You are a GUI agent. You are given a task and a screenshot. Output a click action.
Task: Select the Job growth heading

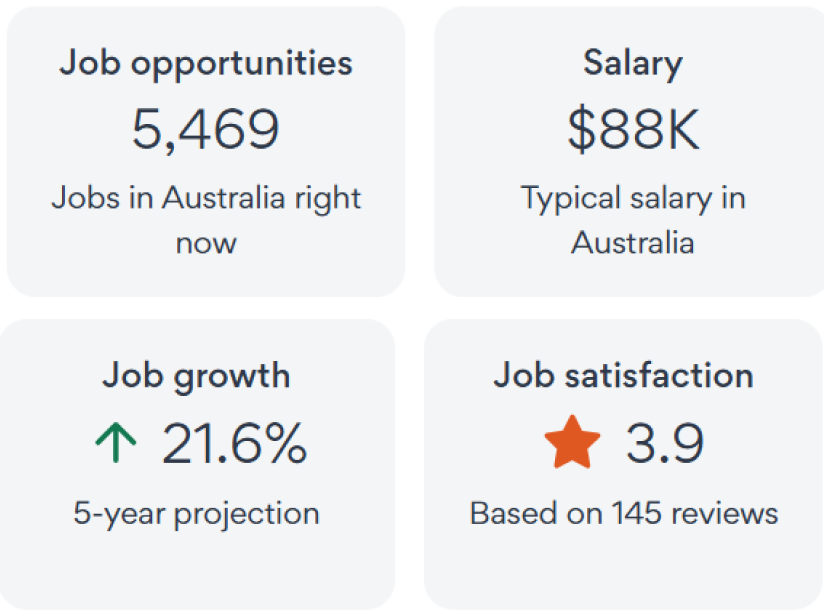tap(196, 376)
